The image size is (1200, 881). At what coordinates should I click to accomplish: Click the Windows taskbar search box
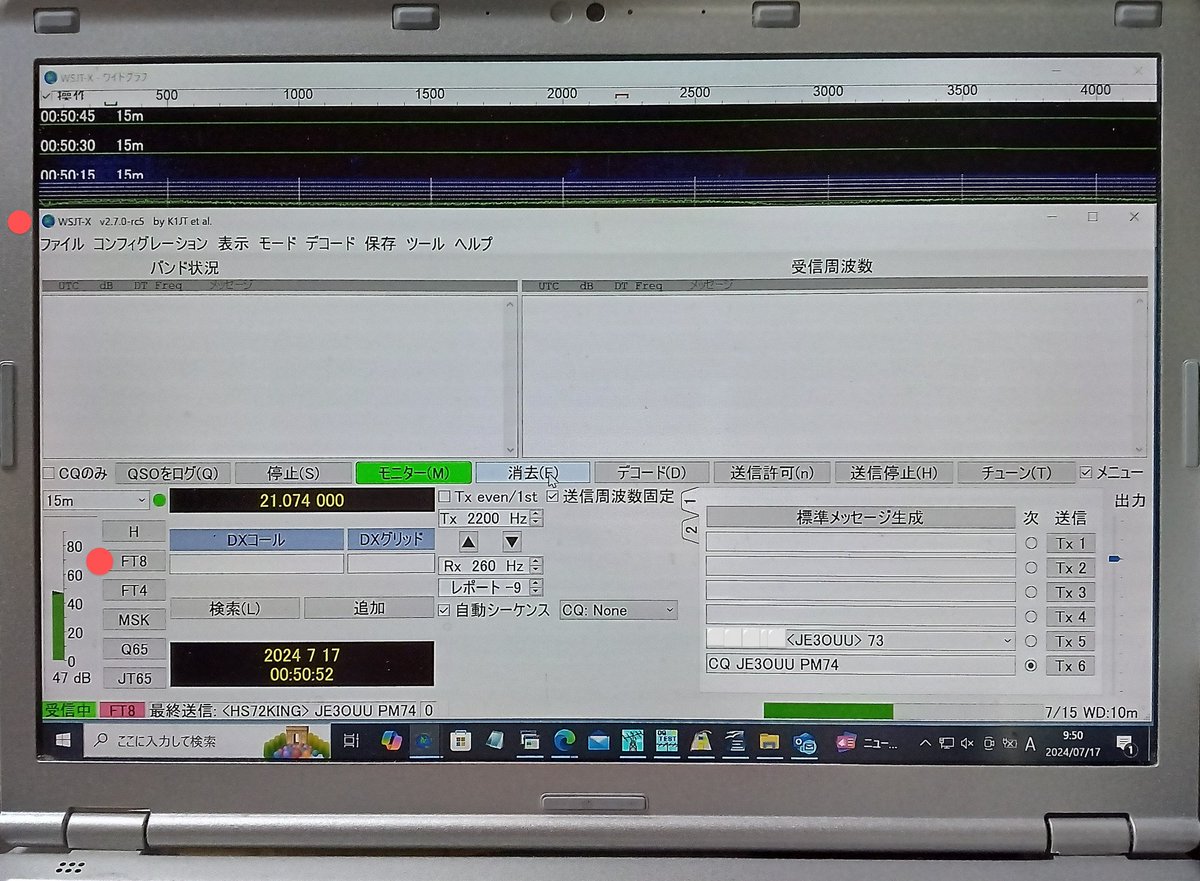(x=207, y=741)
